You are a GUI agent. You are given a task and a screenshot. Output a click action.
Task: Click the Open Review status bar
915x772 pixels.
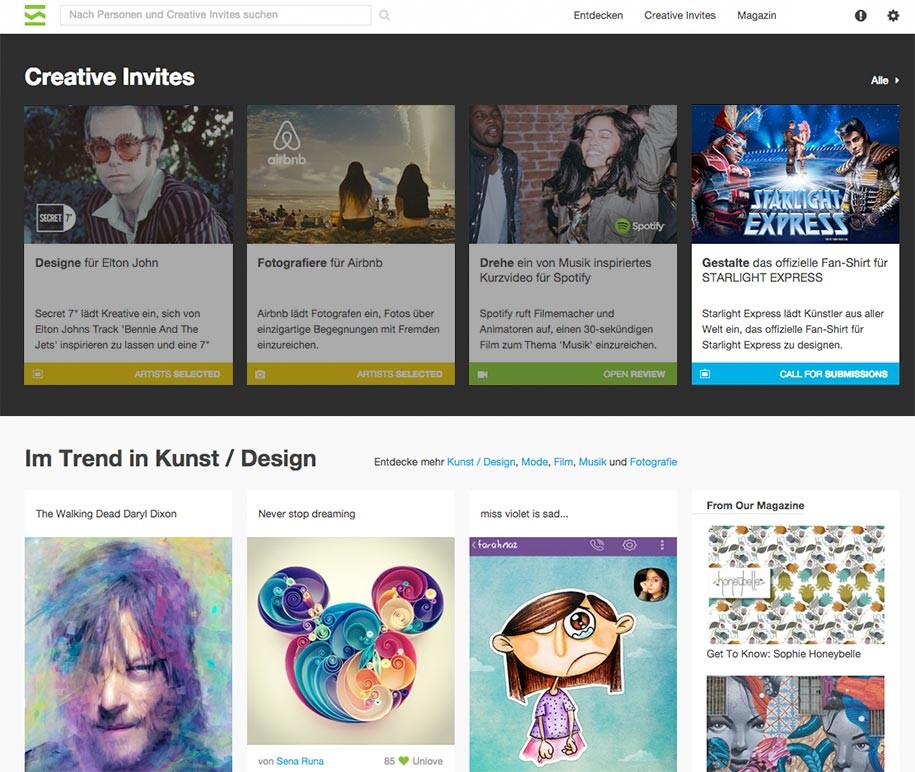573,373
